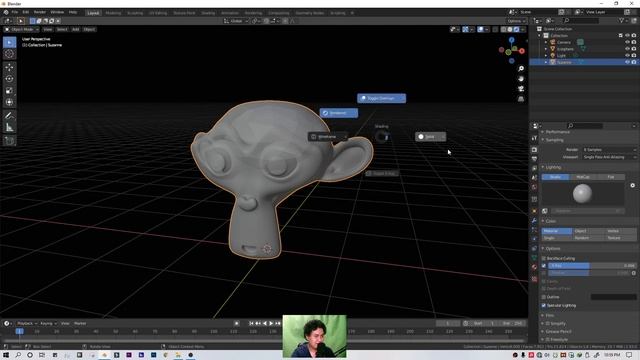
Task: Hide Light in outliner with eye icon
Action: pos(627,55)
